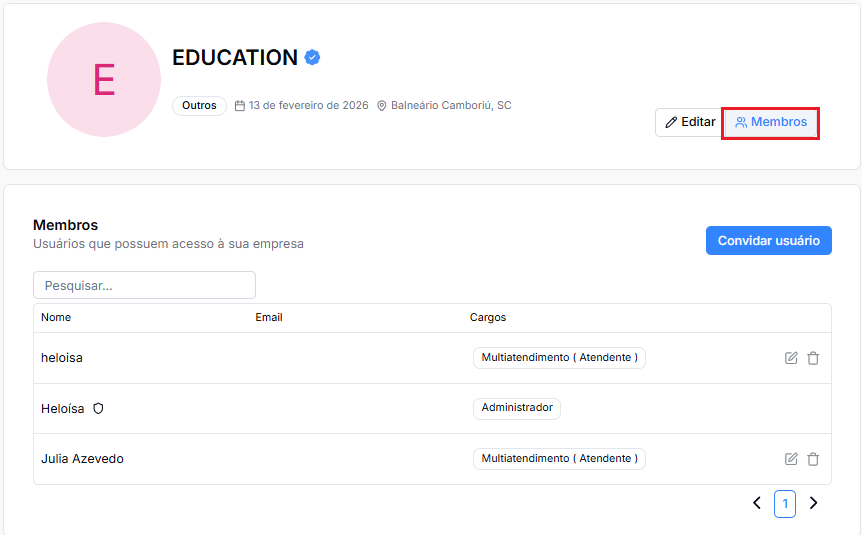Image resolution: width=862 pixels, height=535 pixels.
Task: Focus the Pesquisar search field
Action: tap(144, 285)
